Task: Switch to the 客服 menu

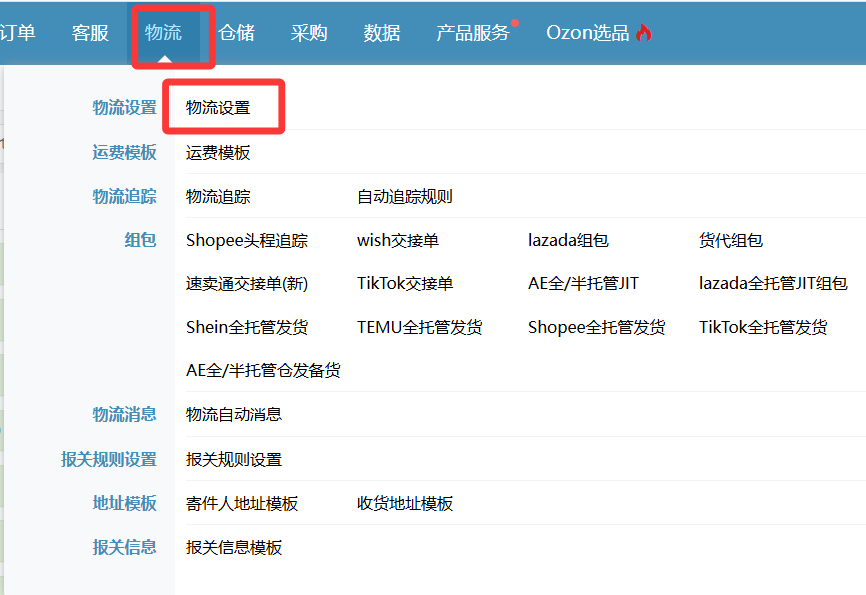Action: click(90, 33)
